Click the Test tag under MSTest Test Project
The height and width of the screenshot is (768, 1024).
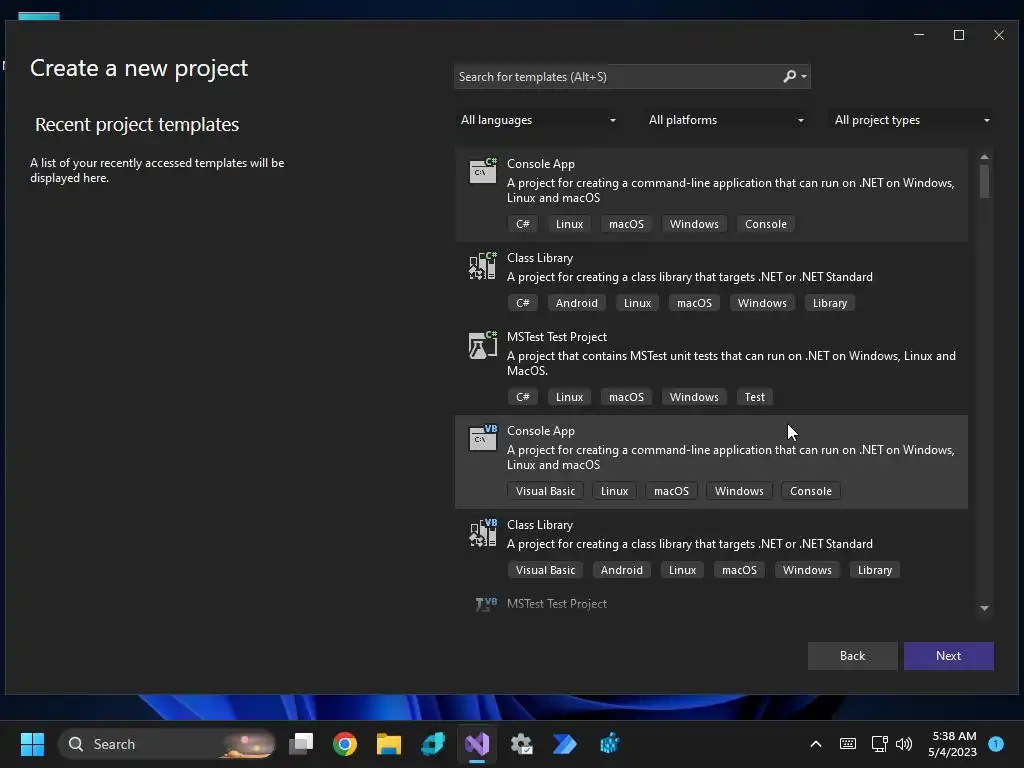pyautogui.click(x=754, y=397)
